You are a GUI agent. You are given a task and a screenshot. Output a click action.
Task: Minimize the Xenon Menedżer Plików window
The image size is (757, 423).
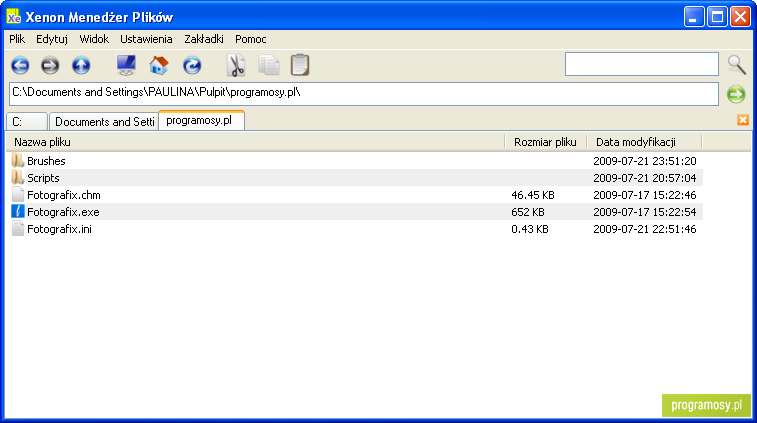694,17
